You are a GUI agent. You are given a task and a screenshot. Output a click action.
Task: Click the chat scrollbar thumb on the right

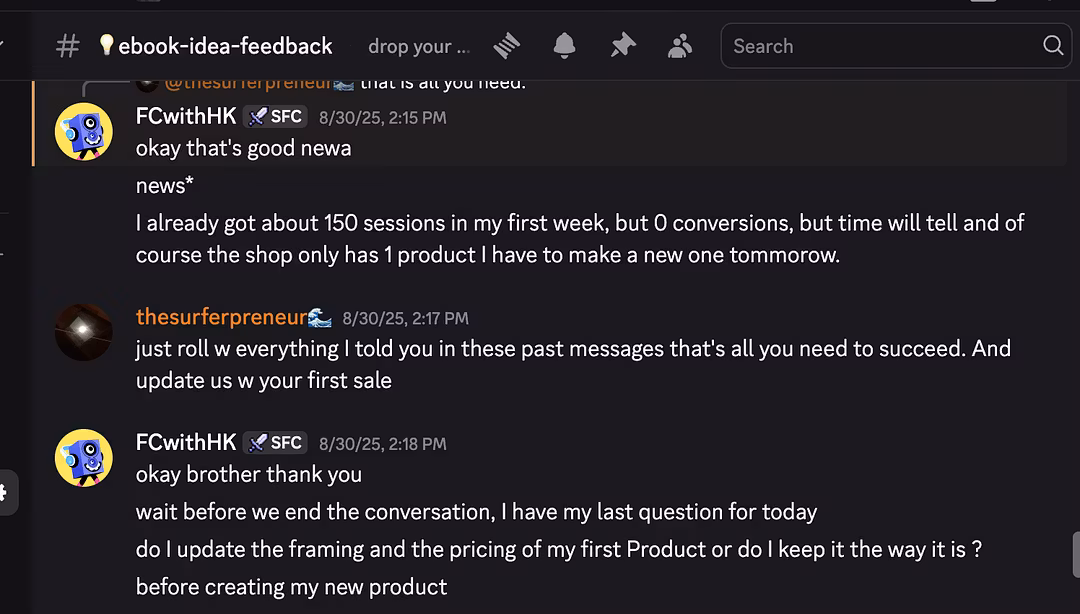point(1075,555)
